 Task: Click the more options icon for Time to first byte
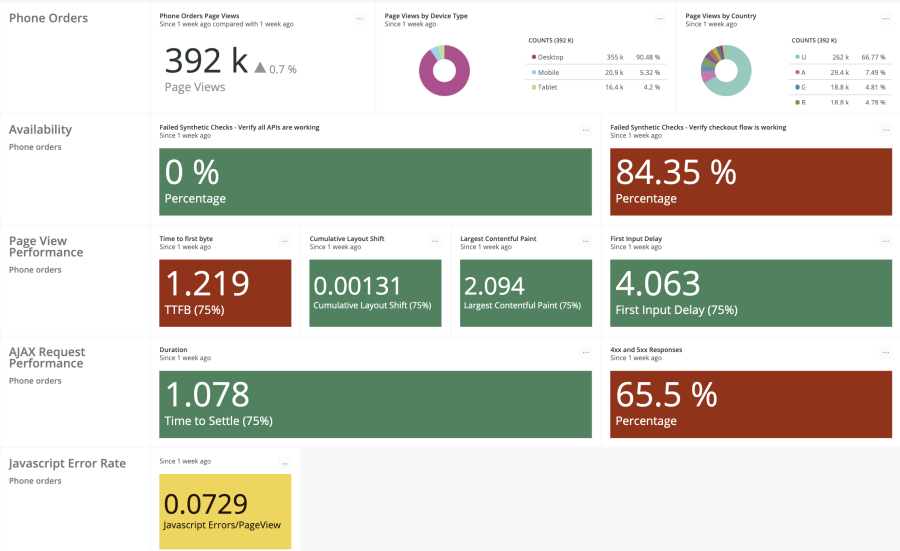(284, 241)
